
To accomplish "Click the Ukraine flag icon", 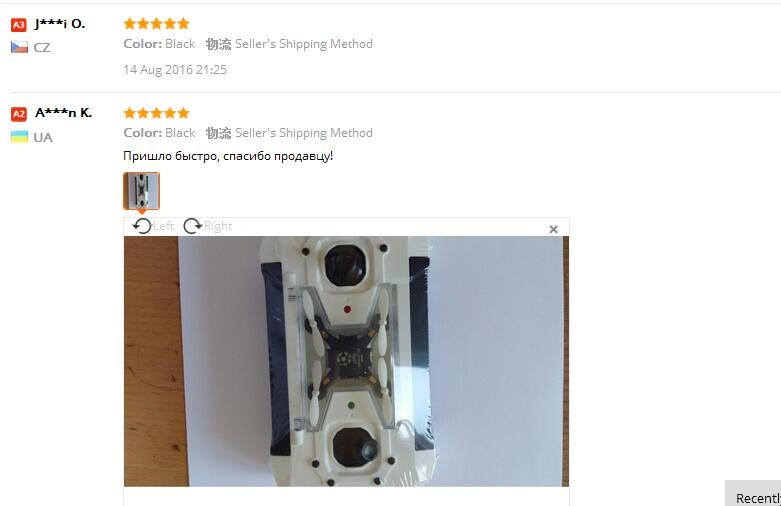I will tap(19, 137).
